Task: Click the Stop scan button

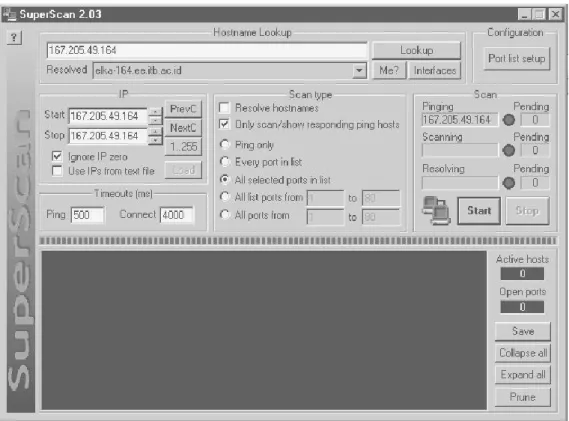Action: tap(527, 210)
